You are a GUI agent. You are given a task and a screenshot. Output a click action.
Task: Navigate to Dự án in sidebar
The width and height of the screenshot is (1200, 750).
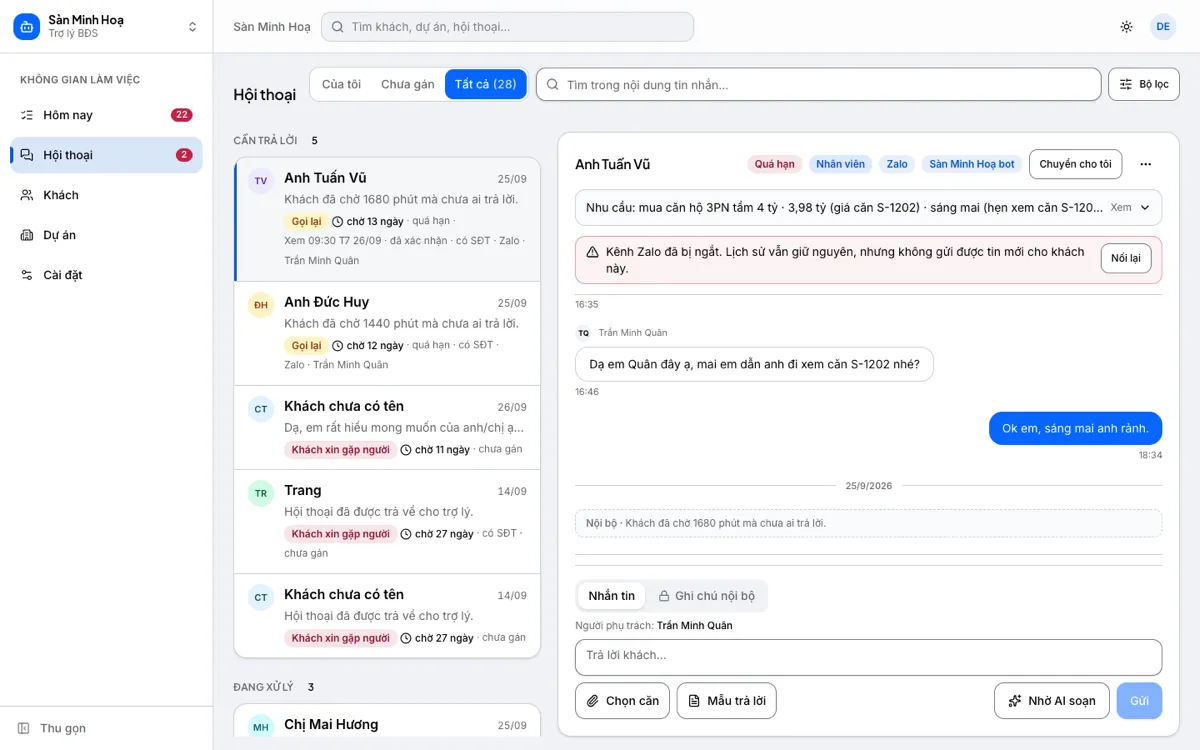(106, 235)
